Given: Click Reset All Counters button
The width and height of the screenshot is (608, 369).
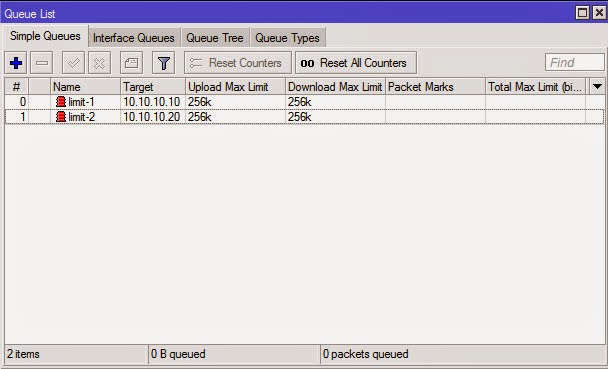Looking at the screenshot, I should click(356, 63).
